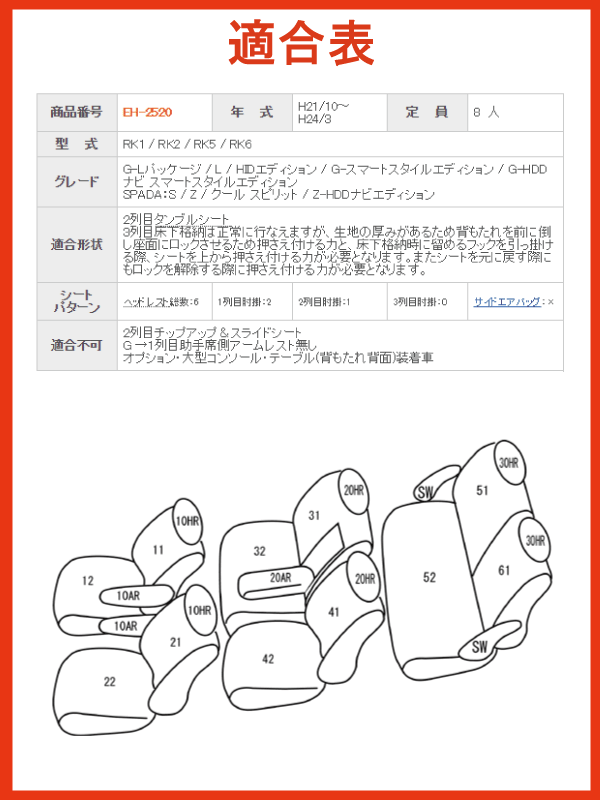The image size is (600, 800).
Task: Select the グレード row header
Action: 77,182
